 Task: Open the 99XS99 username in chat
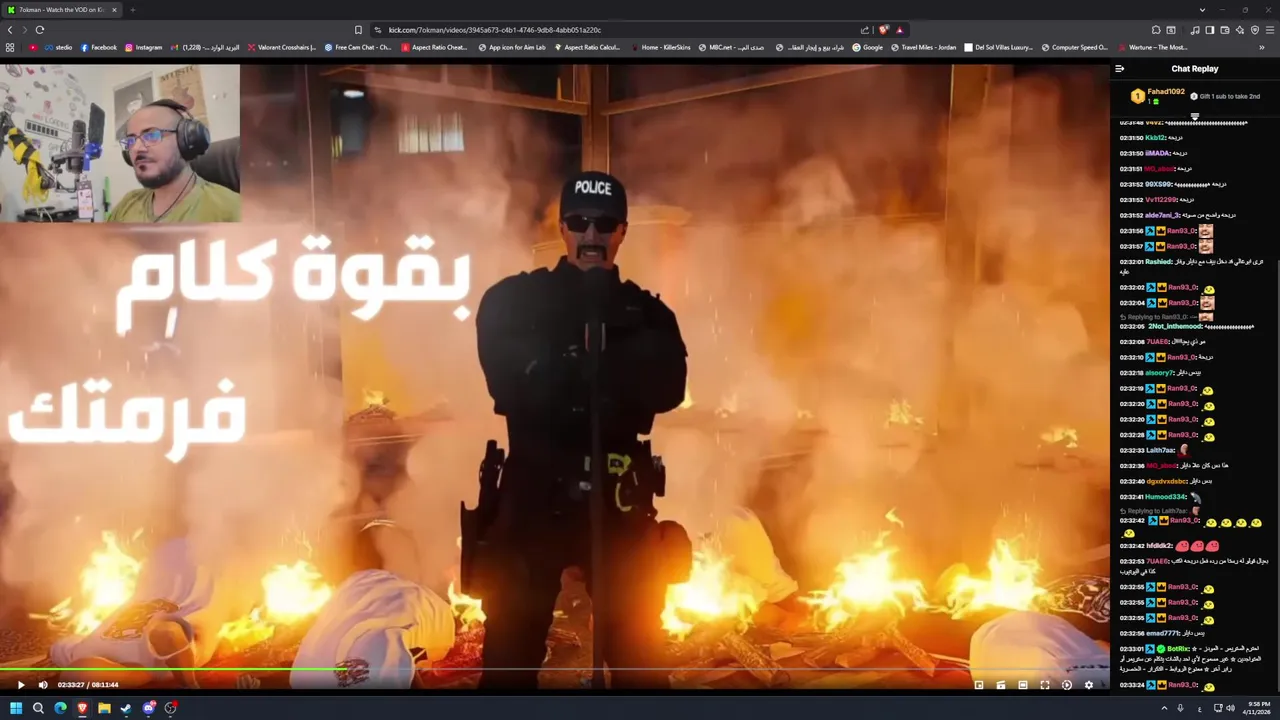[x=1159, y=184]
